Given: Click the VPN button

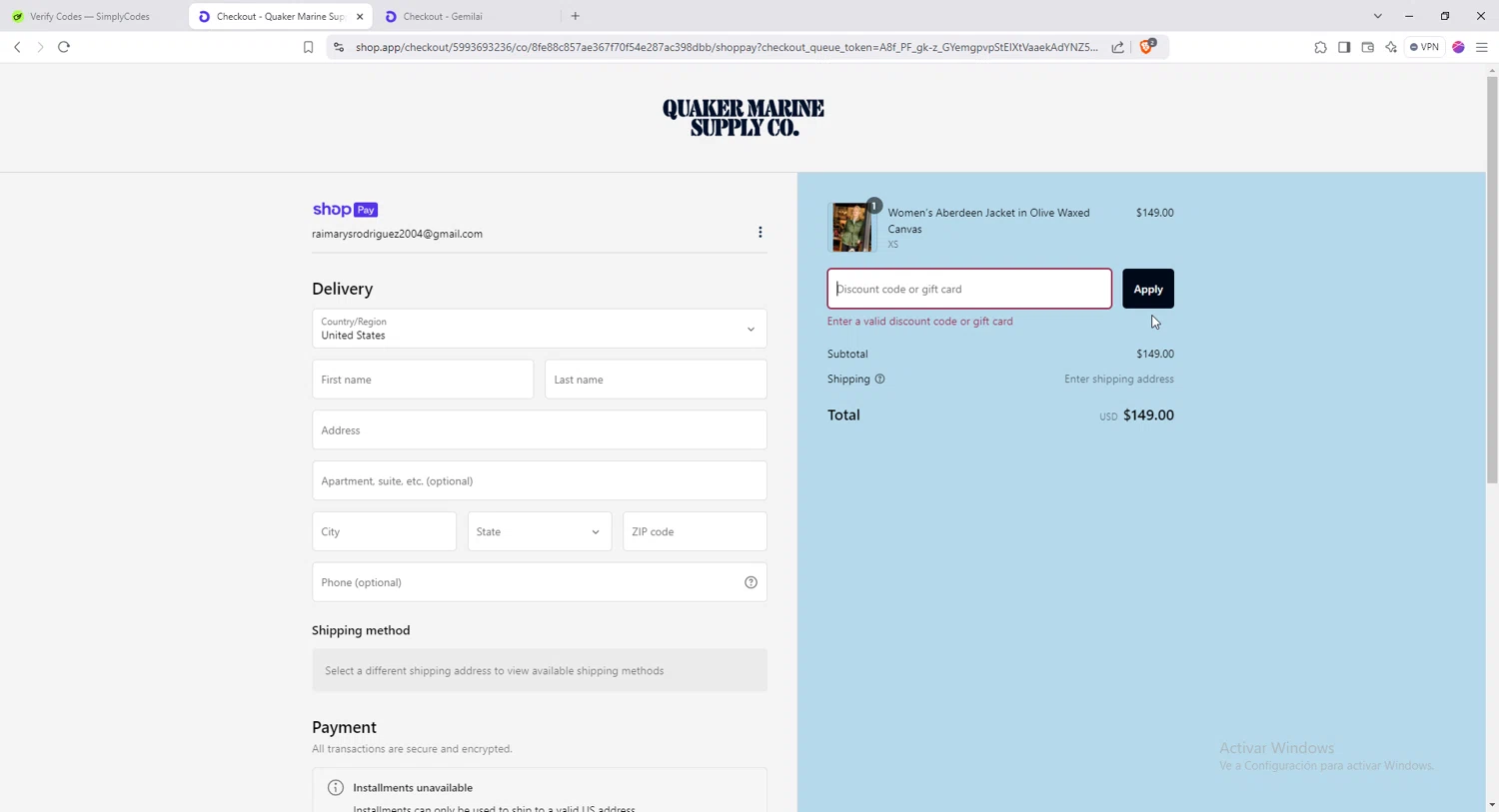Looking at the screenshot, I should [1424, 47].
